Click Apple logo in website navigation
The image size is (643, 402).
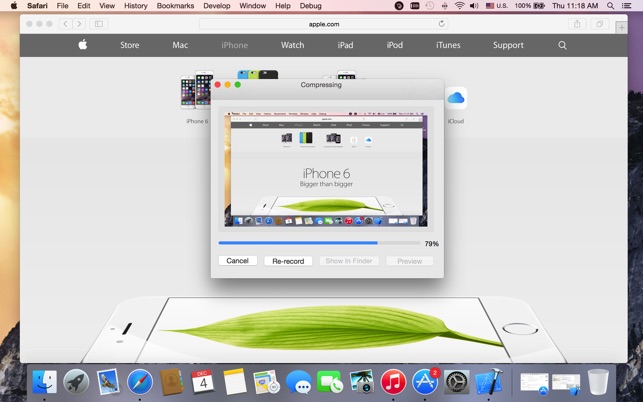83,45
